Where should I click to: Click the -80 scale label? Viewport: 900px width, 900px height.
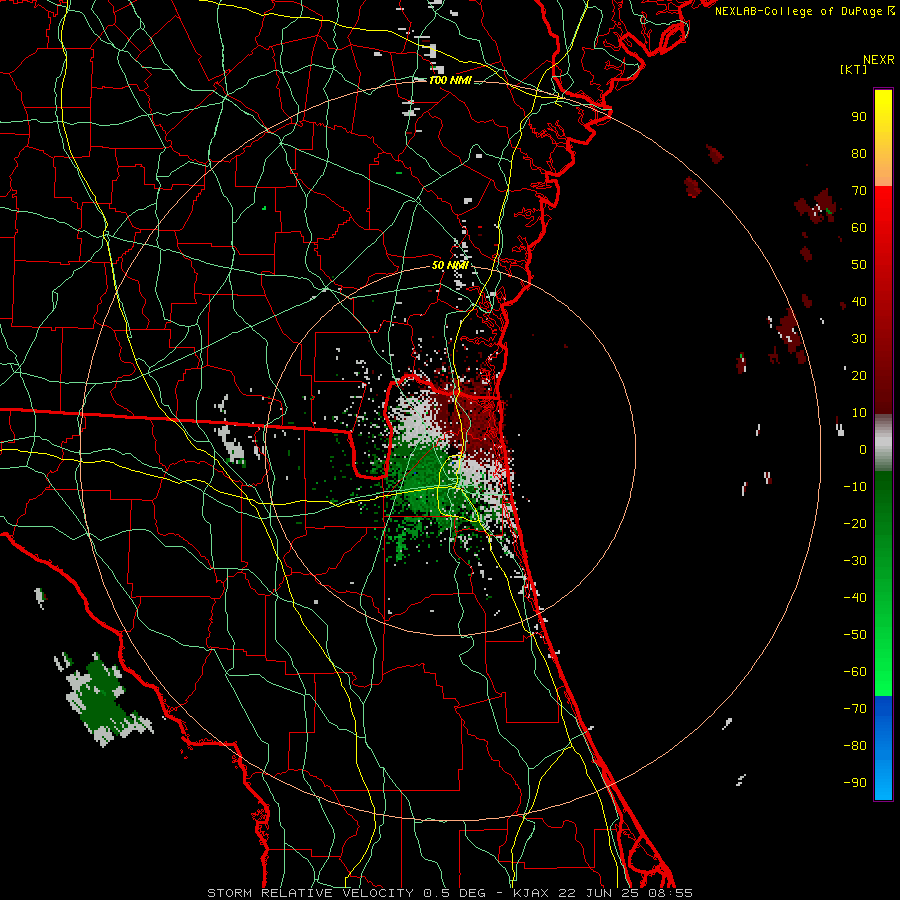coord(855,746)
